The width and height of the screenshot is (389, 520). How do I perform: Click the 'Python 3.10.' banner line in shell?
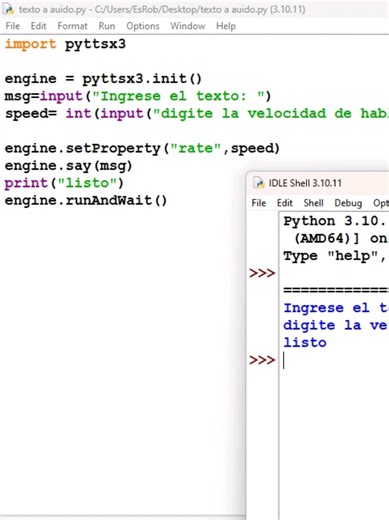(x=335, y=221)
